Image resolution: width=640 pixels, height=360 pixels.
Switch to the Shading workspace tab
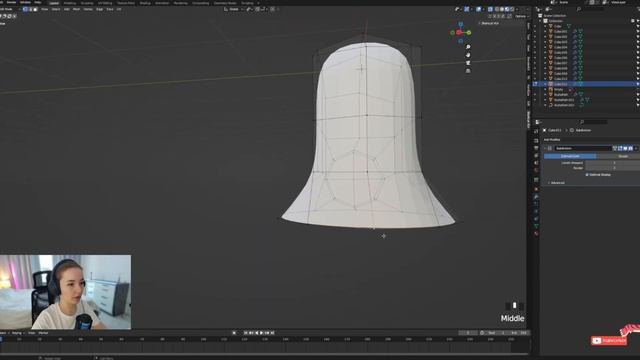point(146,3)
